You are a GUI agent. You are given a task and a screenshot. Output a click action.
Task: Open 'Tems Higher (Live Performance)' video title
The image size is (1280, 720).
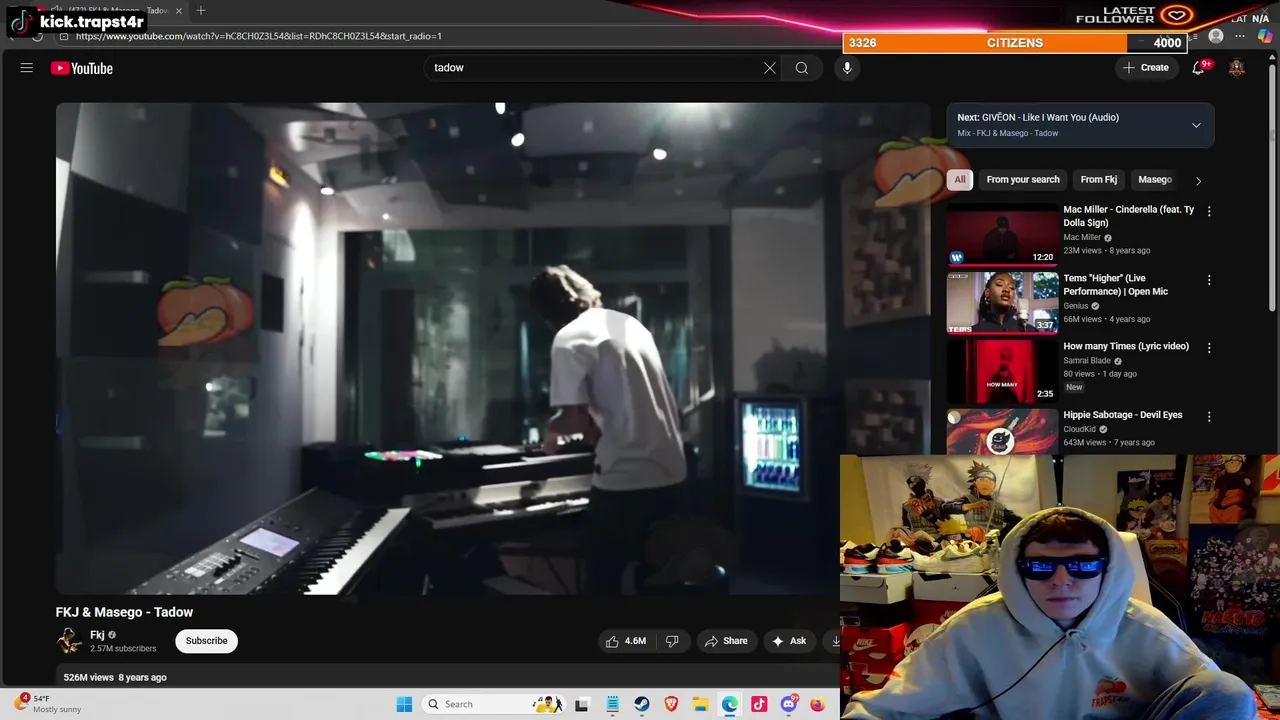pyautogui.click(x=1116, y=285)
